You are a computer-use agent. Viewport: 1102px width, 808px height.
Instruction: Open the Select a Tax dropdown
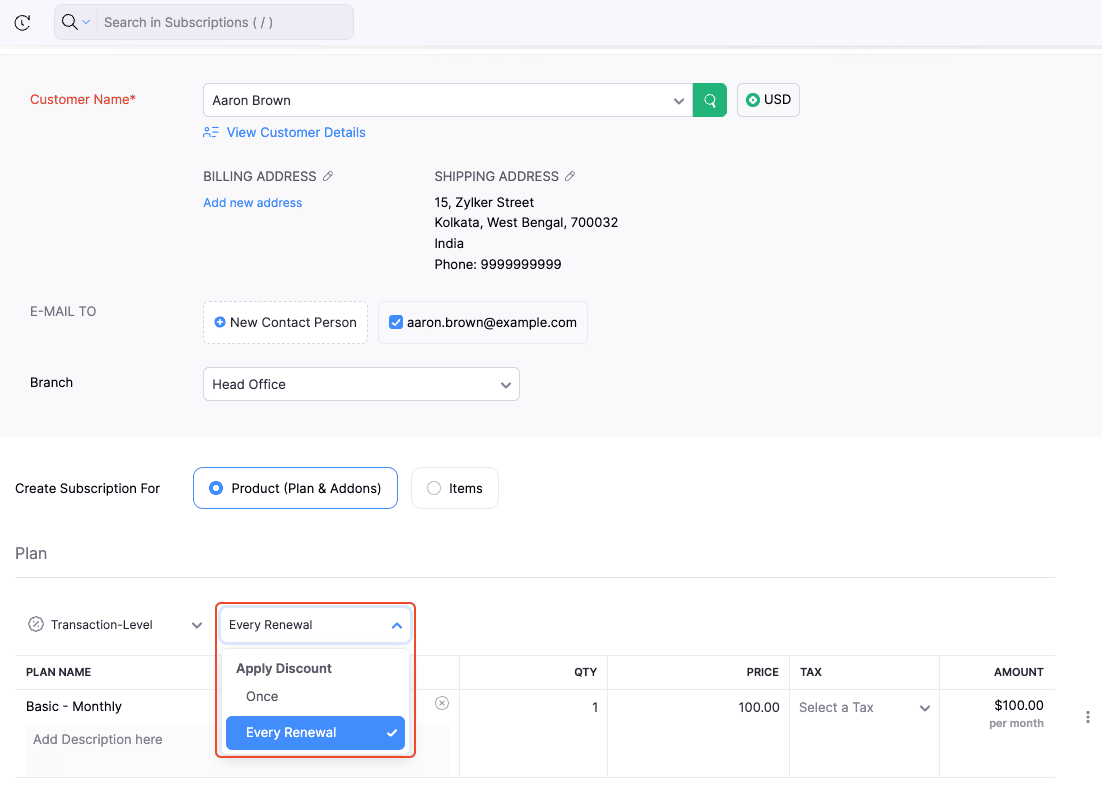(x=864, y=707)
